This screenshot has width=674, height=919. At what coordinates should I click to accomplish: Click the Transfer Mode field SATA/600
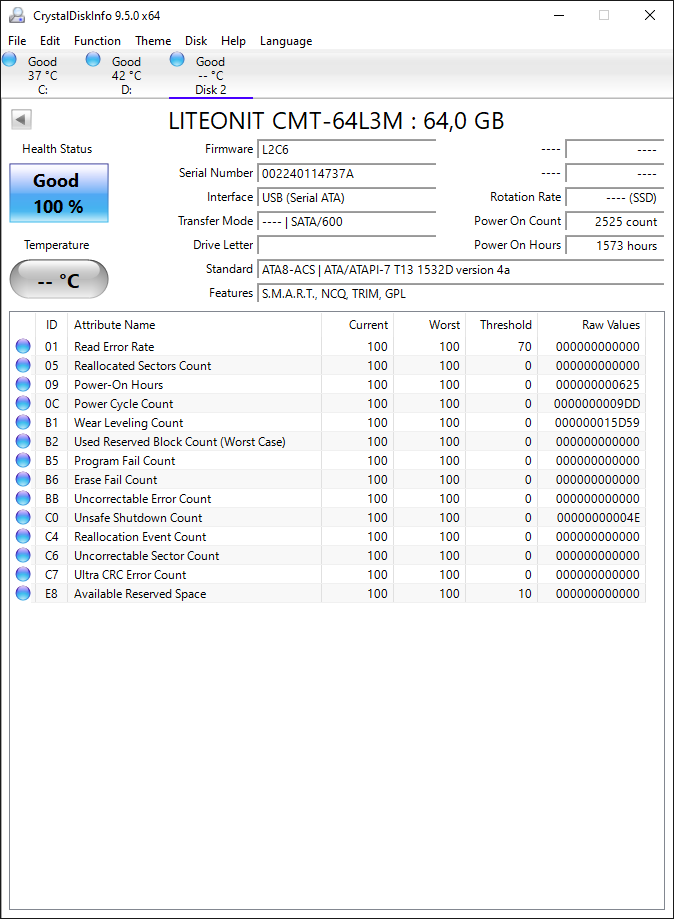coord(346,222)
